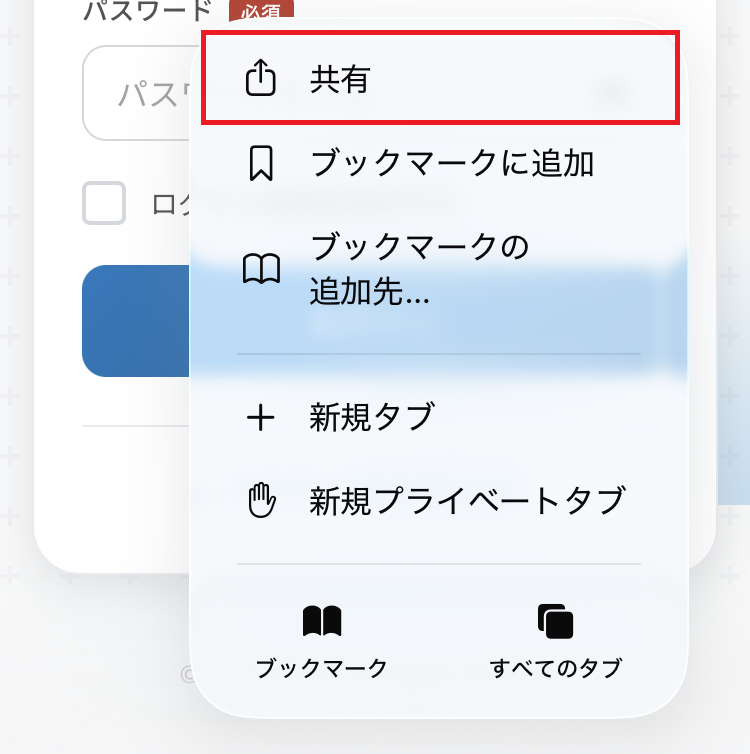
Task: Click the share icon next to 共有
Action: point(261,77)
